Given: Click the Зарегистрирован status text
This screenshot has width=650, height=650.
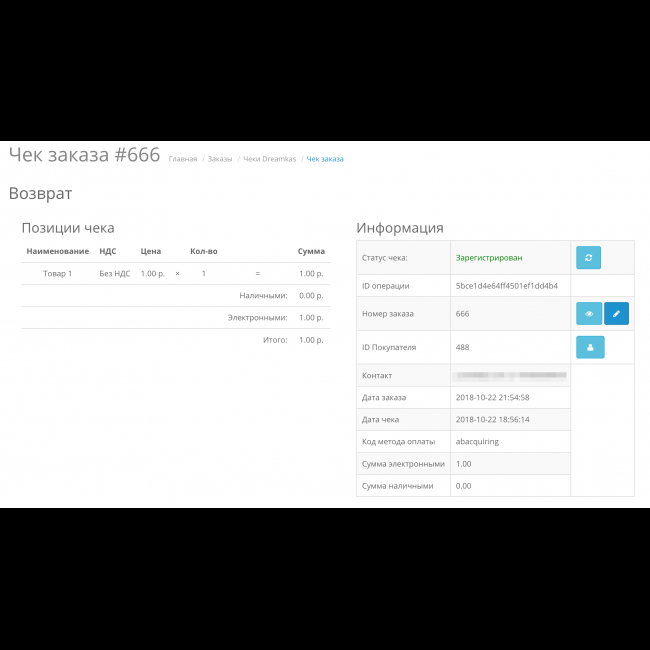Looking at the screenshot, I should (x=488, y=258).
